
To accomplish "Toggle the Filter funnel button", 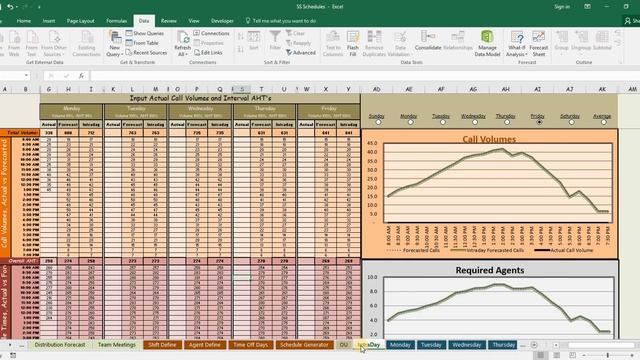I will [275, 41].
